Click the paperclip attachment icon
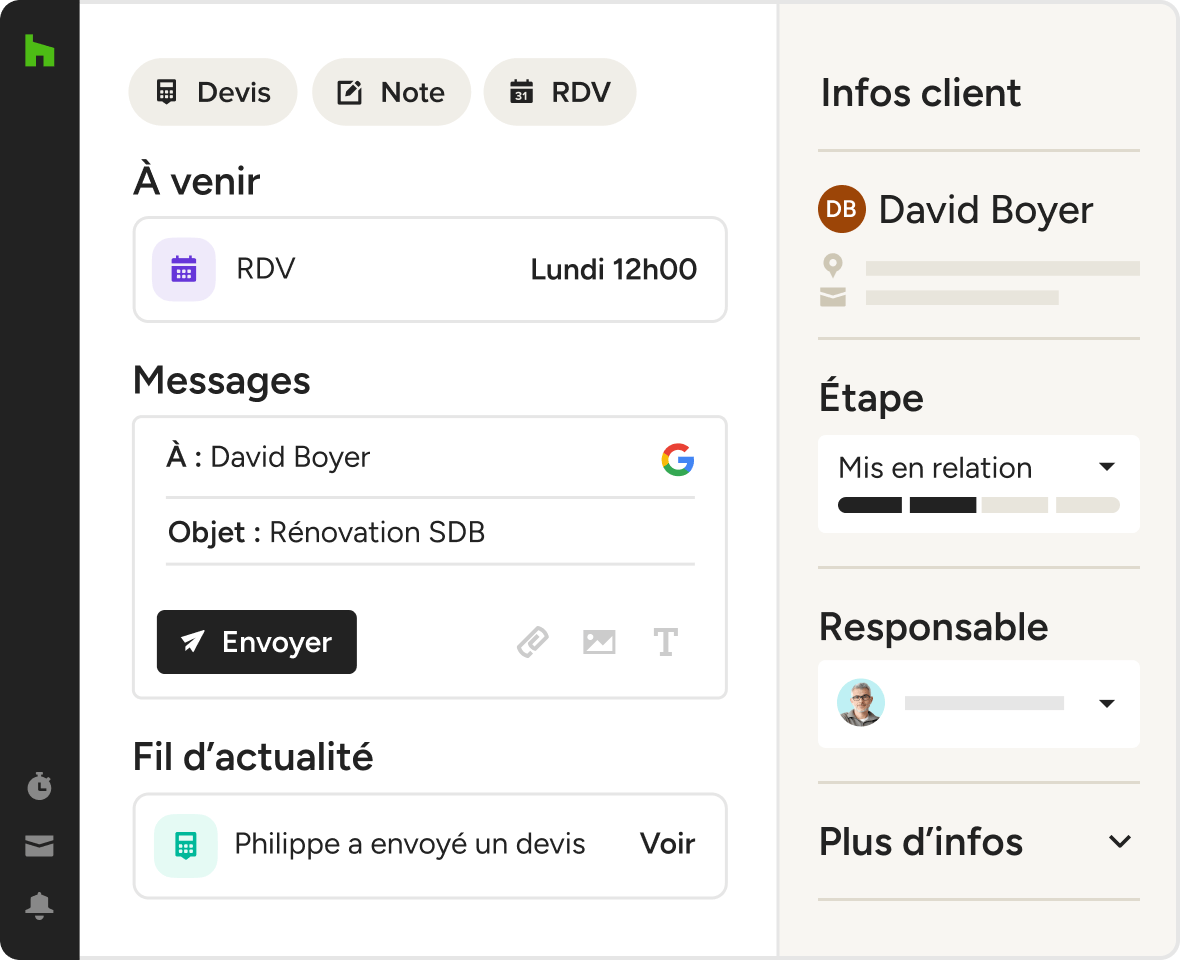 point(533,642)
